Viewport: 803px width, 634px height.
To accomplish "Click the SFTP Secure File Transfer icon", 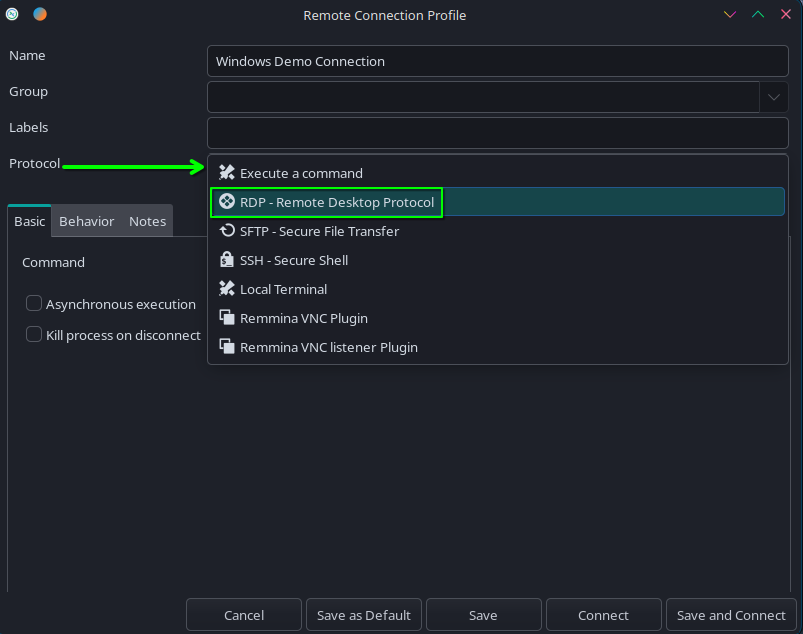I will click(227, 231).
